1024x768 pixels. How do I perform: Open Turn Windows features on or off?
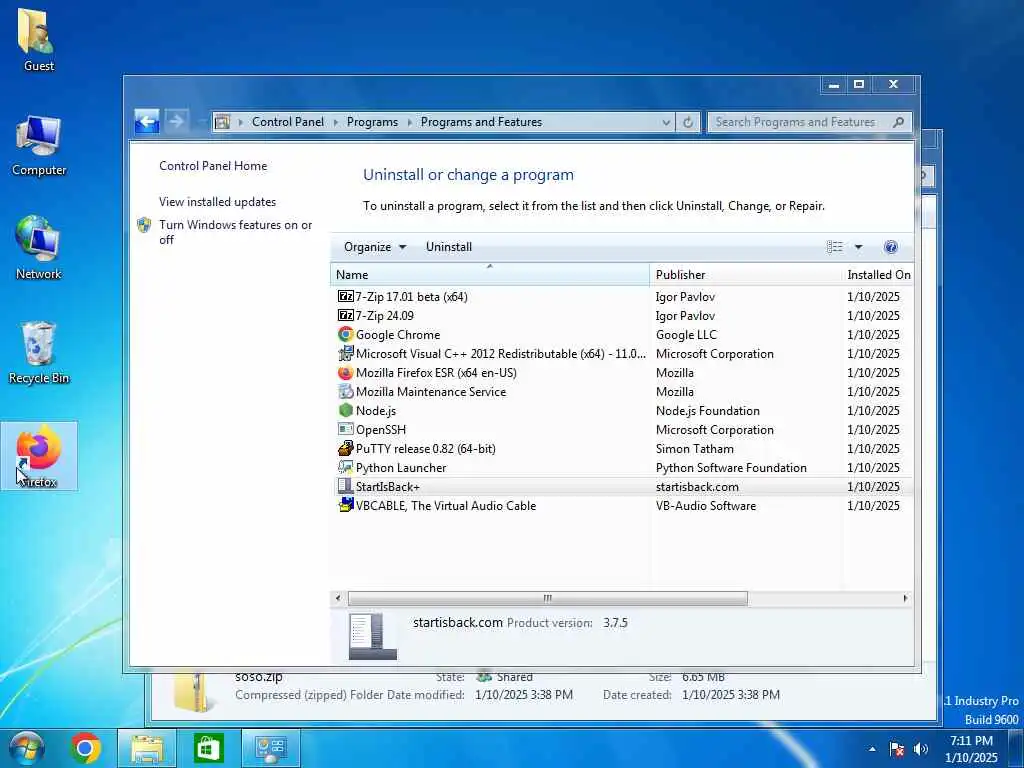236,232
